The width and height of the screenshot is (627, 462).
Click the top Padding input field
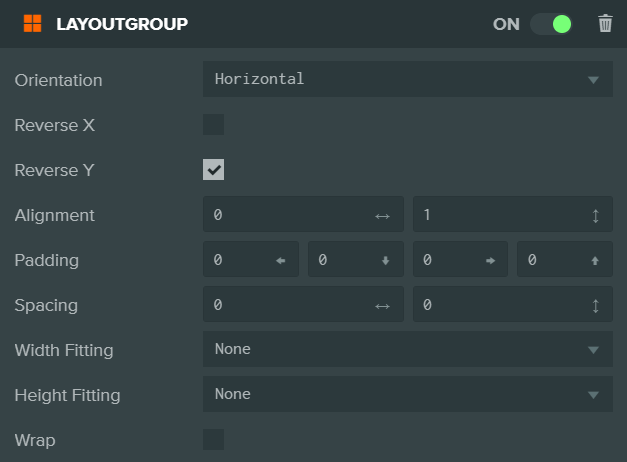[556, 260]
